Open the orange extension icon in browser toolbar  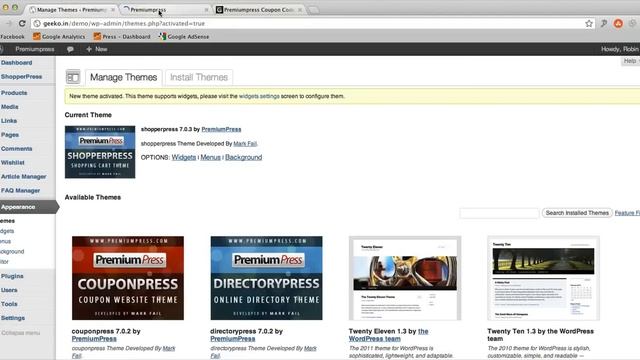tap(618, 24)
